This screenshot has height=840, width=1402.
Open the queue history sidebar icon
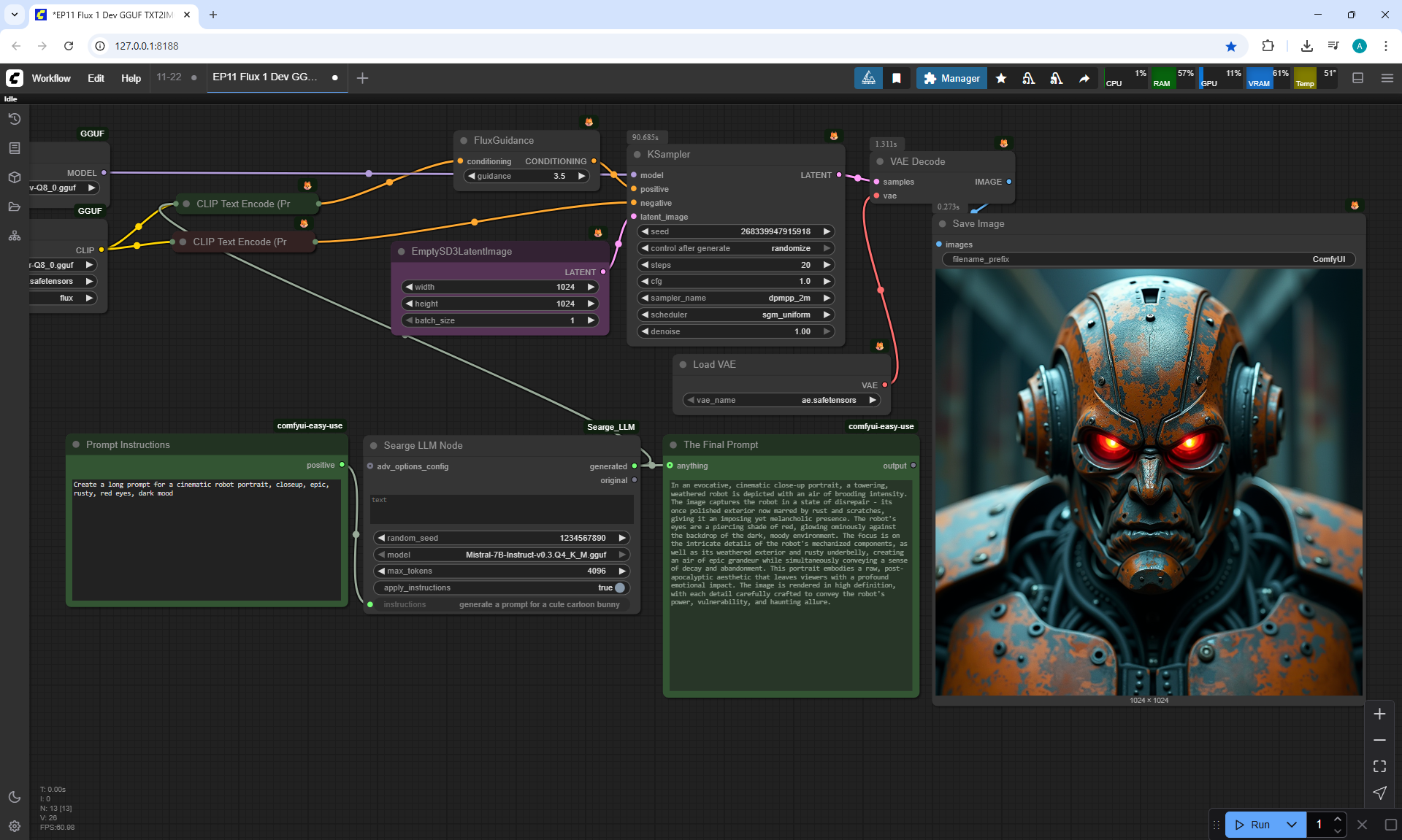pyautogui.click(x=15, y=119)
